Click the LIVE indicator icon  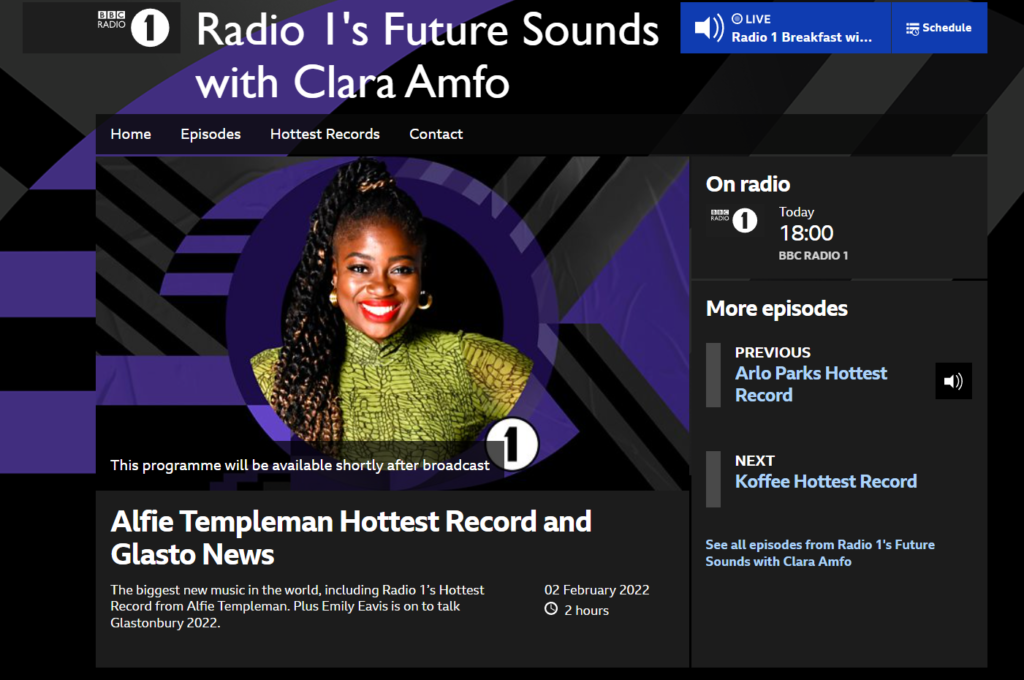(737, 18)
